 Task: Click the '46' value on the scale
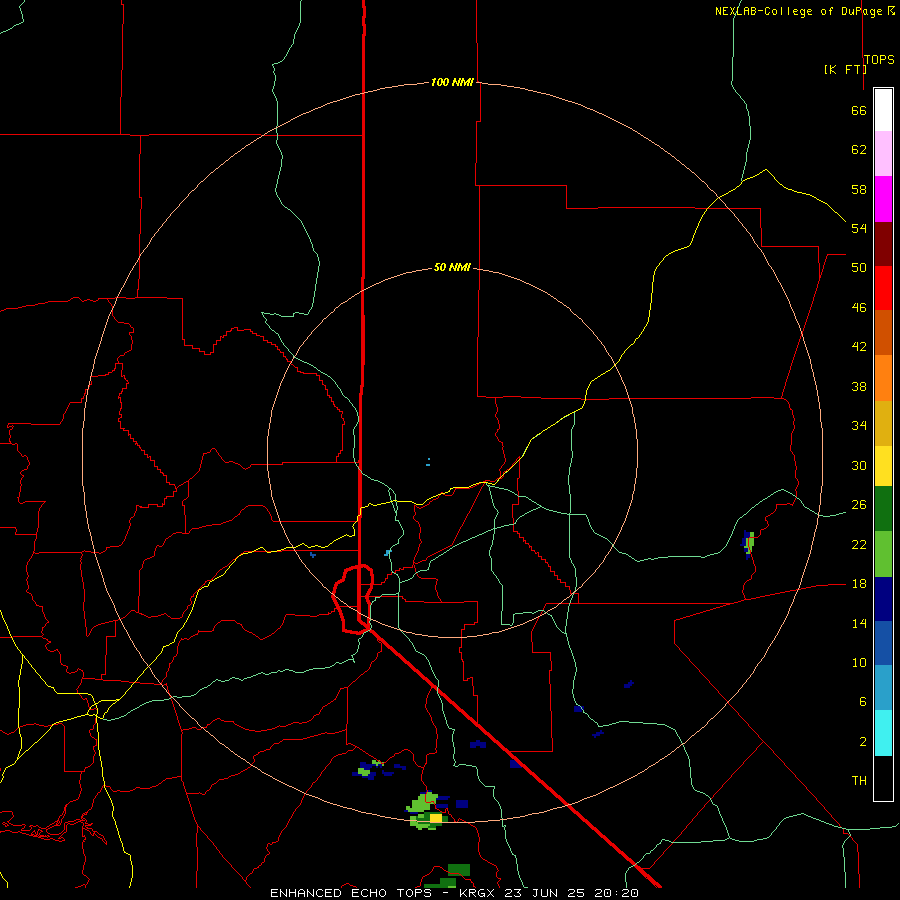[859, 308]
